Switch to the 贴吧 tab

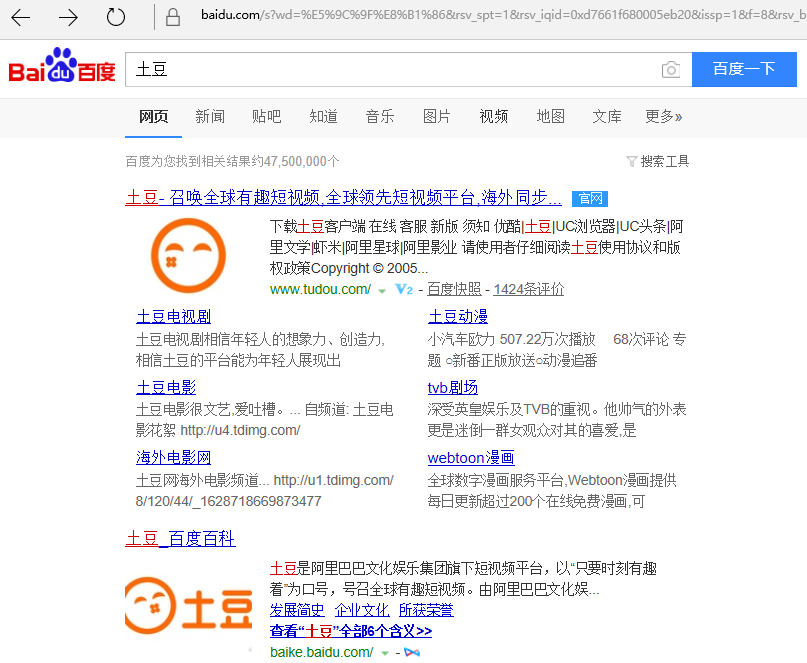(267, 116)
